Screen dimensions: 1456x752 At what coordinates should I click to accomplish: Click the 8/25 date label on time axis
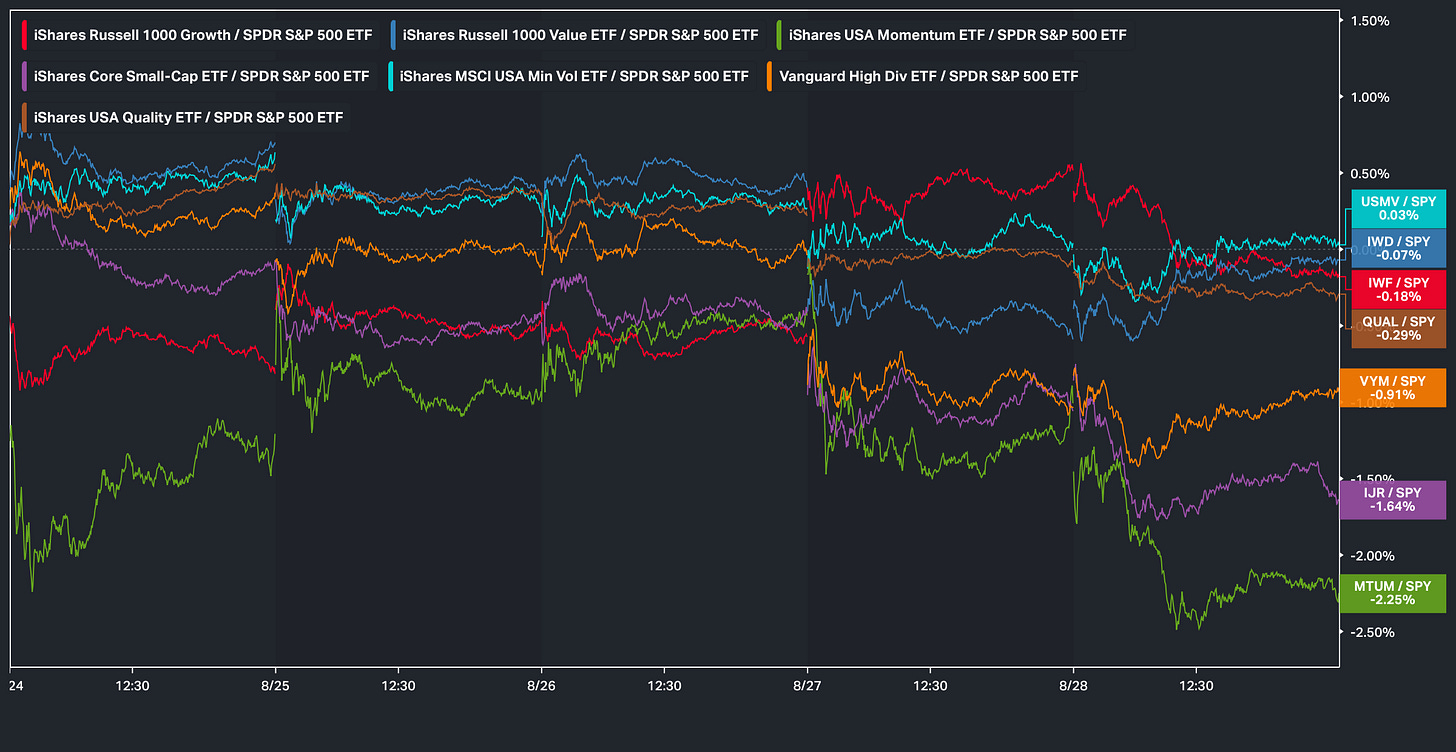[276, 686]
